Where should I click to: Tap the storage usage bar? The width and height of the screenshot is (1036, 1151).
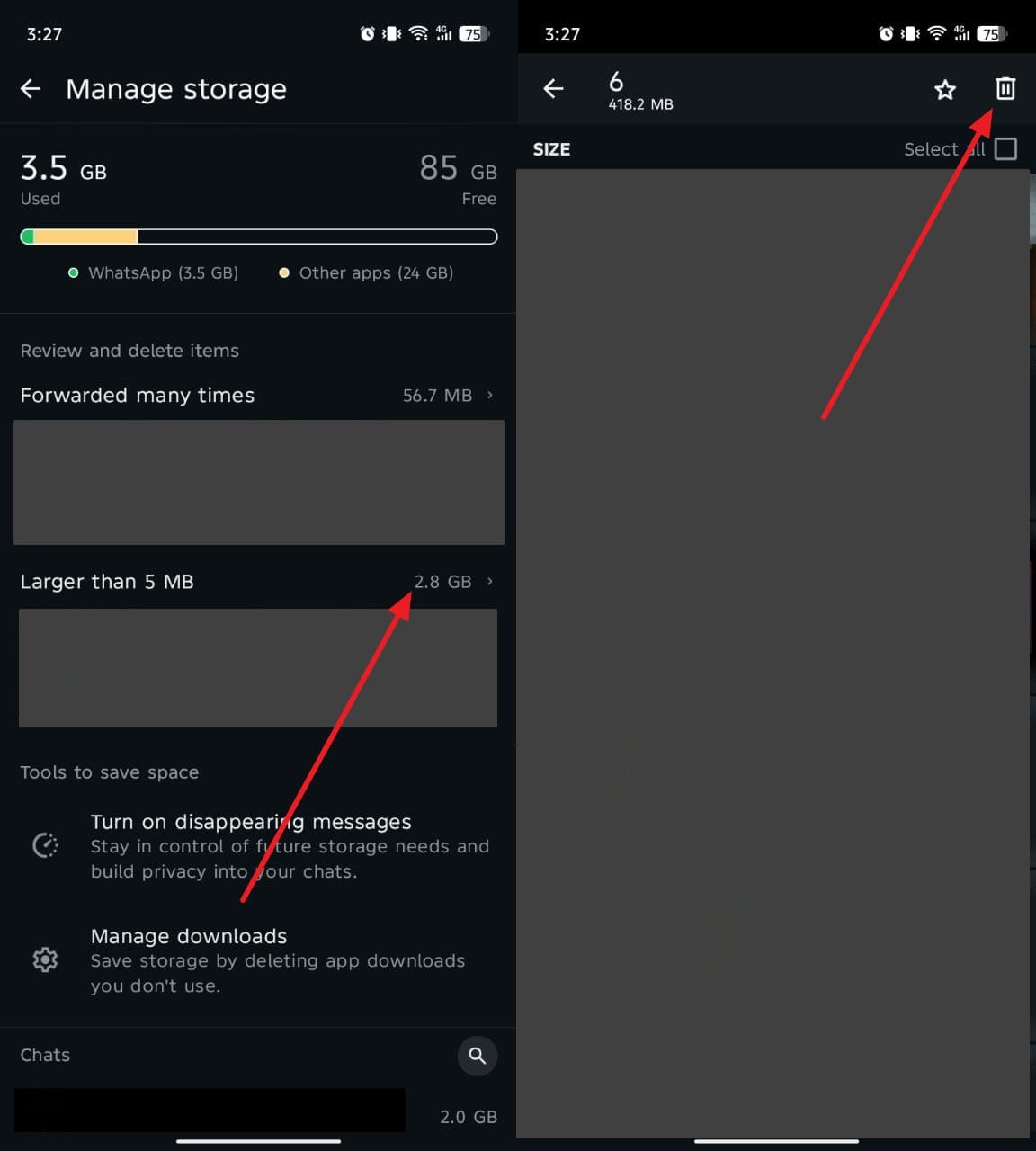pos(259,236)
